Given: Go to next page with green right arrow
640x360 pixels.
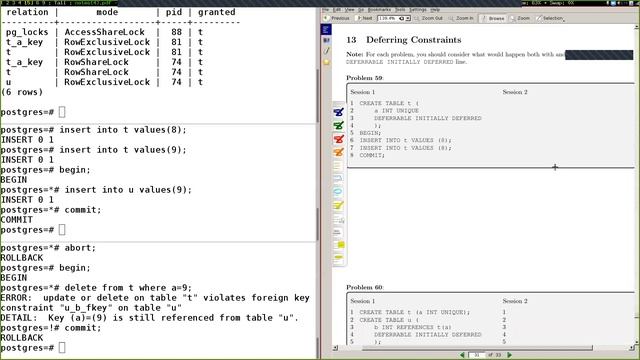Looking at the screenshot, I should 509,355.
